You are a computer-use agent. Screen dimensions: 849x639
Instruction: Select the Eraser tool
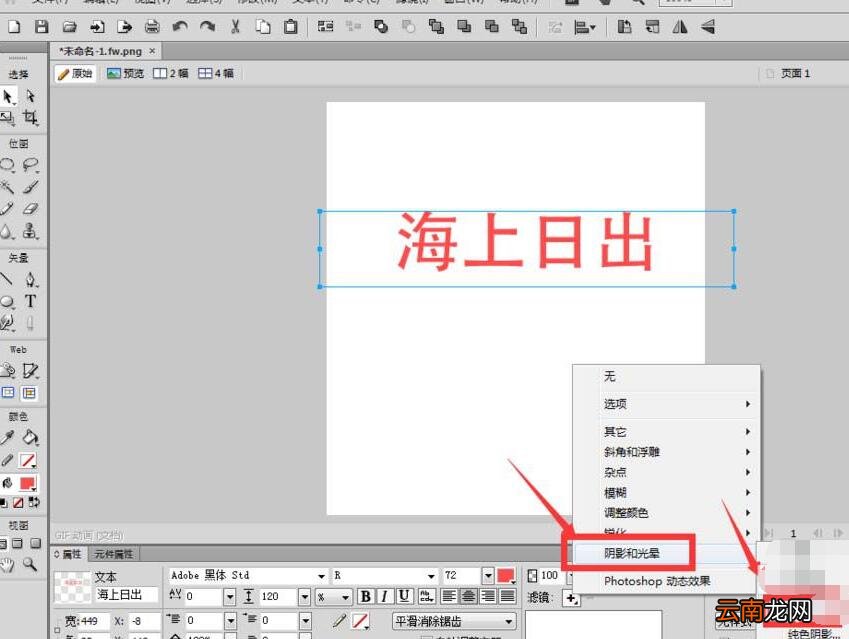(30, 209)
